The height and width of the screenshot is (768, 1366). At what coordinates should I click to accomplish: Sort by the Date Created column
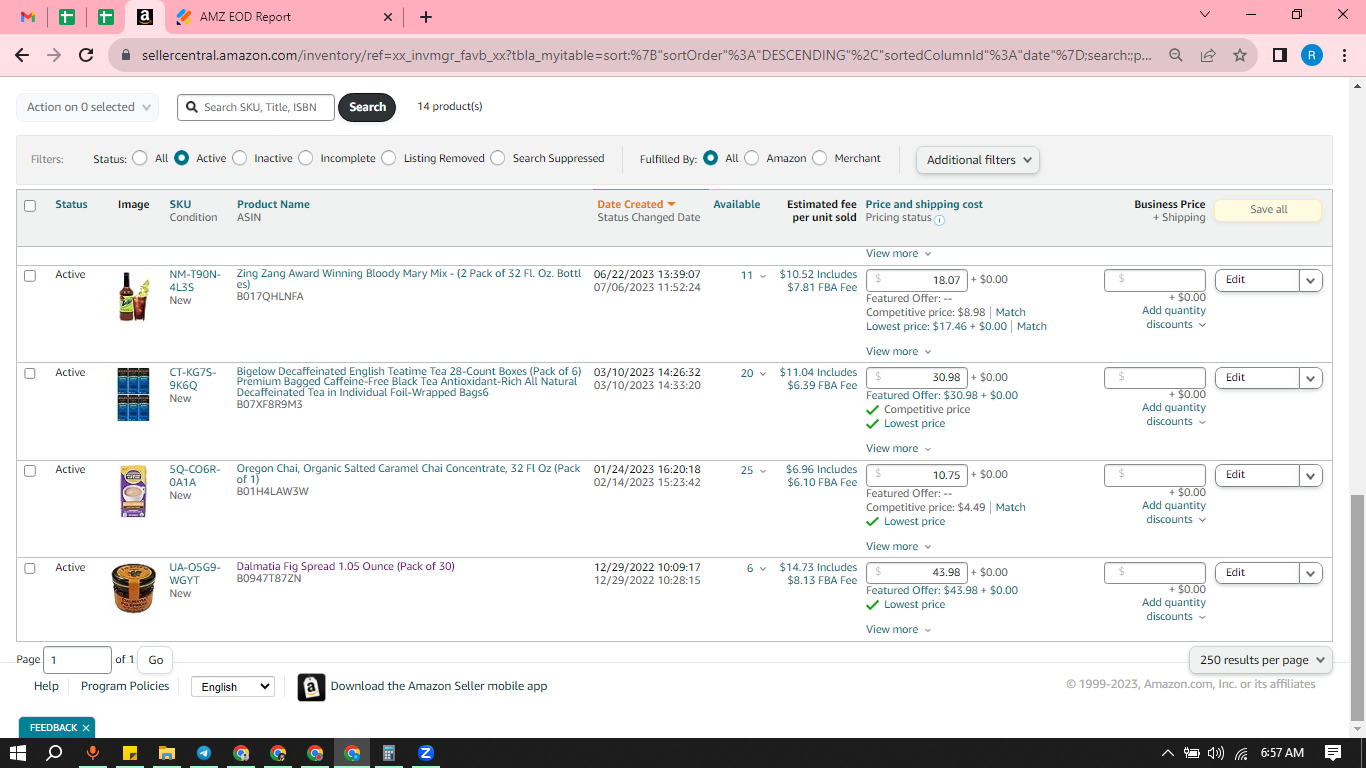coord(636,204)
